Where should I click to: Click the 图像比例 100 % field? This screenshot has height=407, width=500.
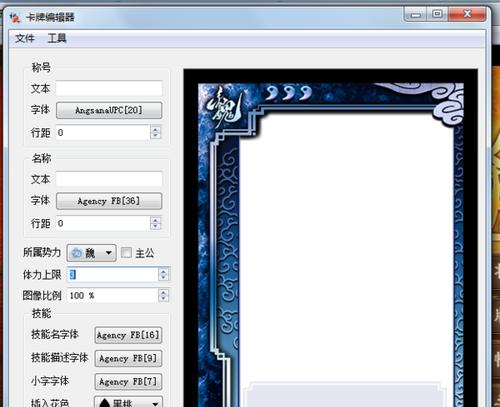113,295
